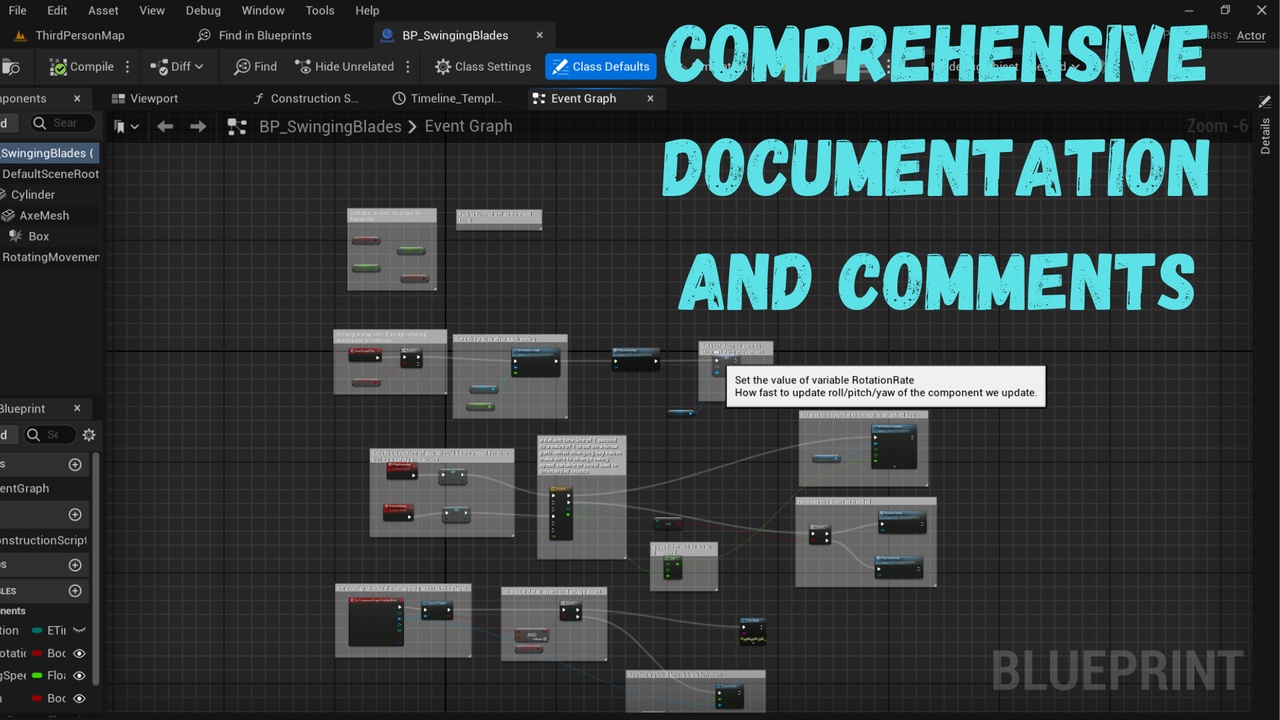The height and width of the screenshot is (720, 1280).
Task: Close the BP_SwingingBlades tab
Action: coord(540,35)
